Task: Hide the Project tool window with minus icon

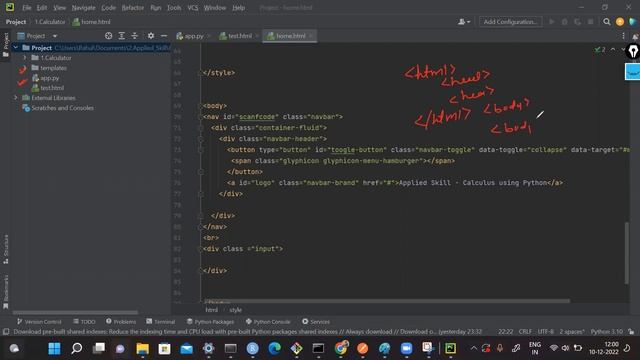Action: coord(164,36)
